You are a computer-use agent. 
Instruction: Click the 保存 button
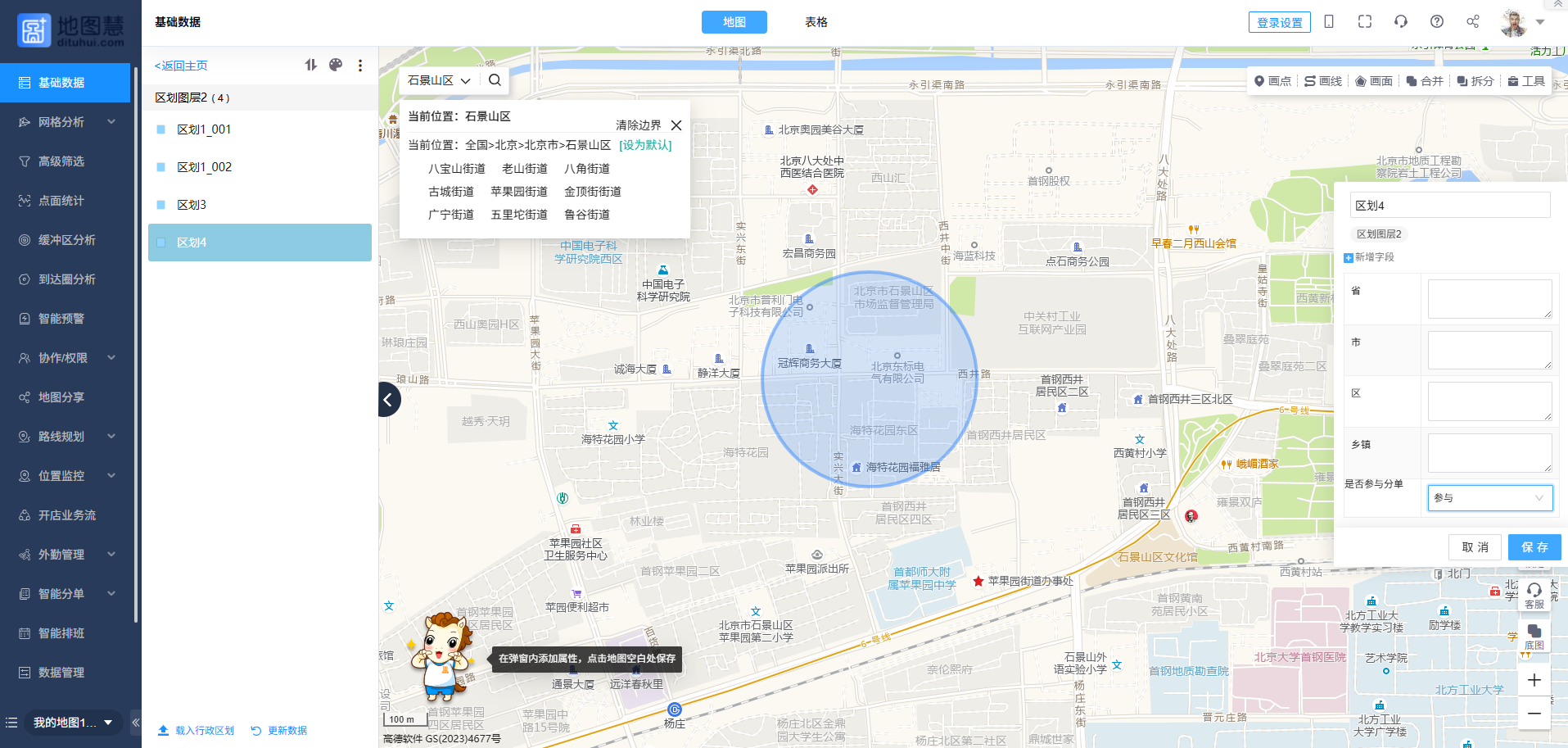pos(1534,547)
